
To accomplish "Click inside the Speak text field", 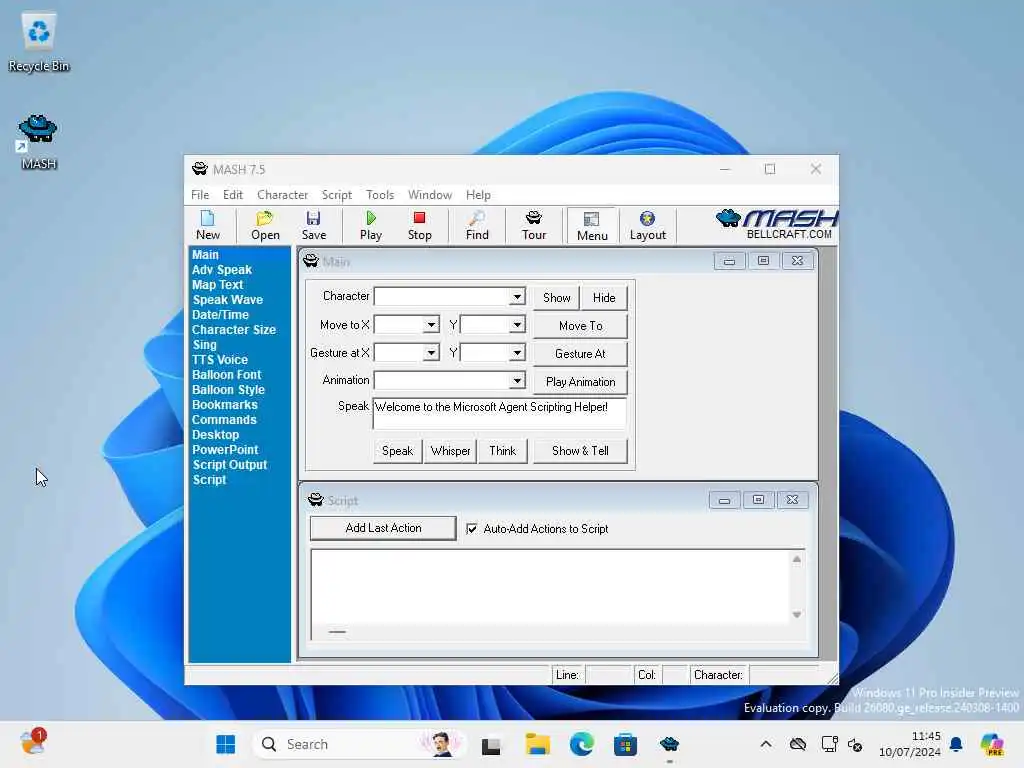I will click(500, 413).
